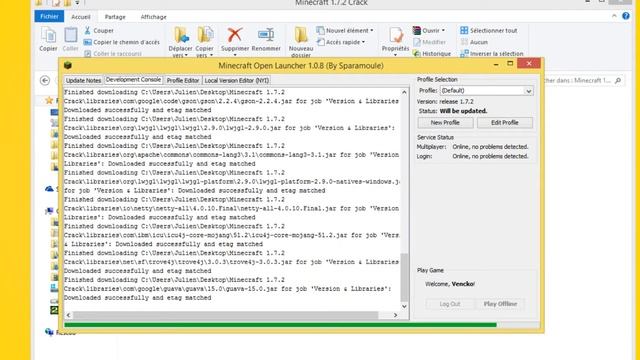Click OneDrive cloud icon in Explorer sidebar

coord(49,189)
